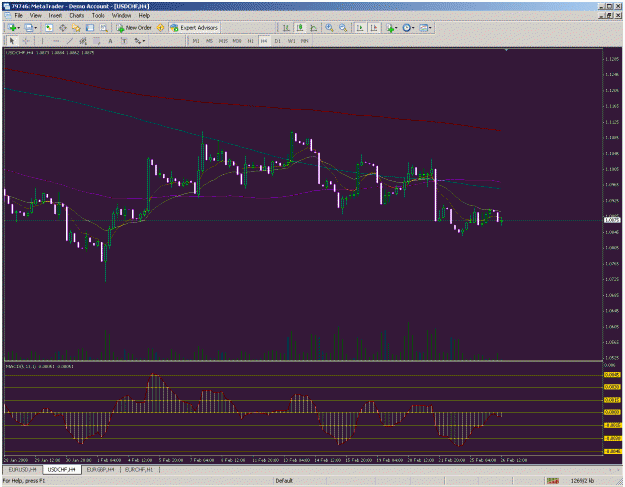Image resolution: width=625 pixels, height=487 pixels.
Task: Switch timeframe to M1
Action: coord(196,41)
